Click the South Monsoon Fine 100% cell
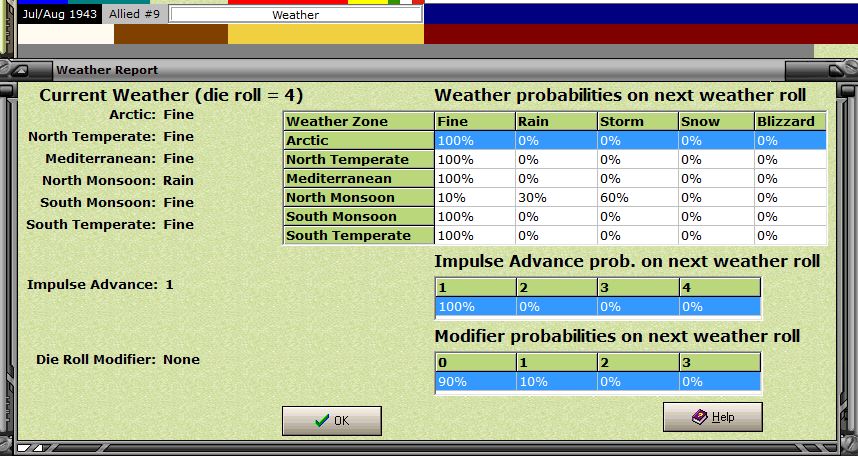This screenshot has width=858, height=456. 475,217
